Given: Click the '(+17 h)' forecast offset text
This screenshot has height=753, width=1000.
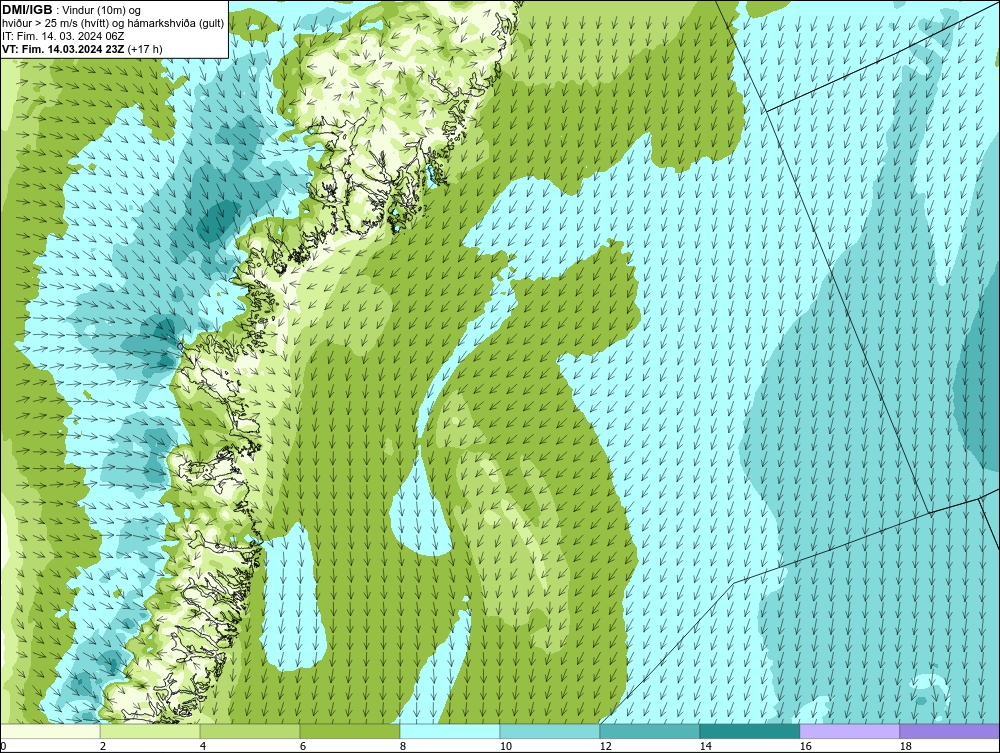Looking at the screenshot, I should coord(145,49).
